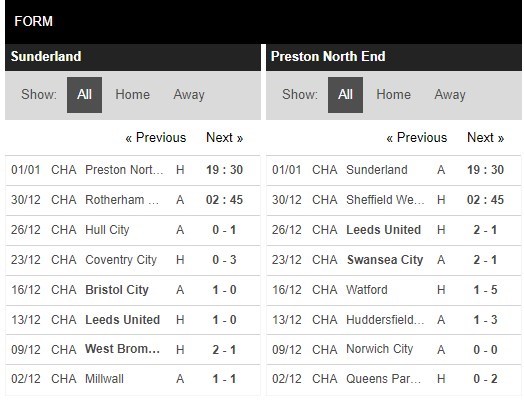Click the Millwall 1-1 result

tap(224, 379)
